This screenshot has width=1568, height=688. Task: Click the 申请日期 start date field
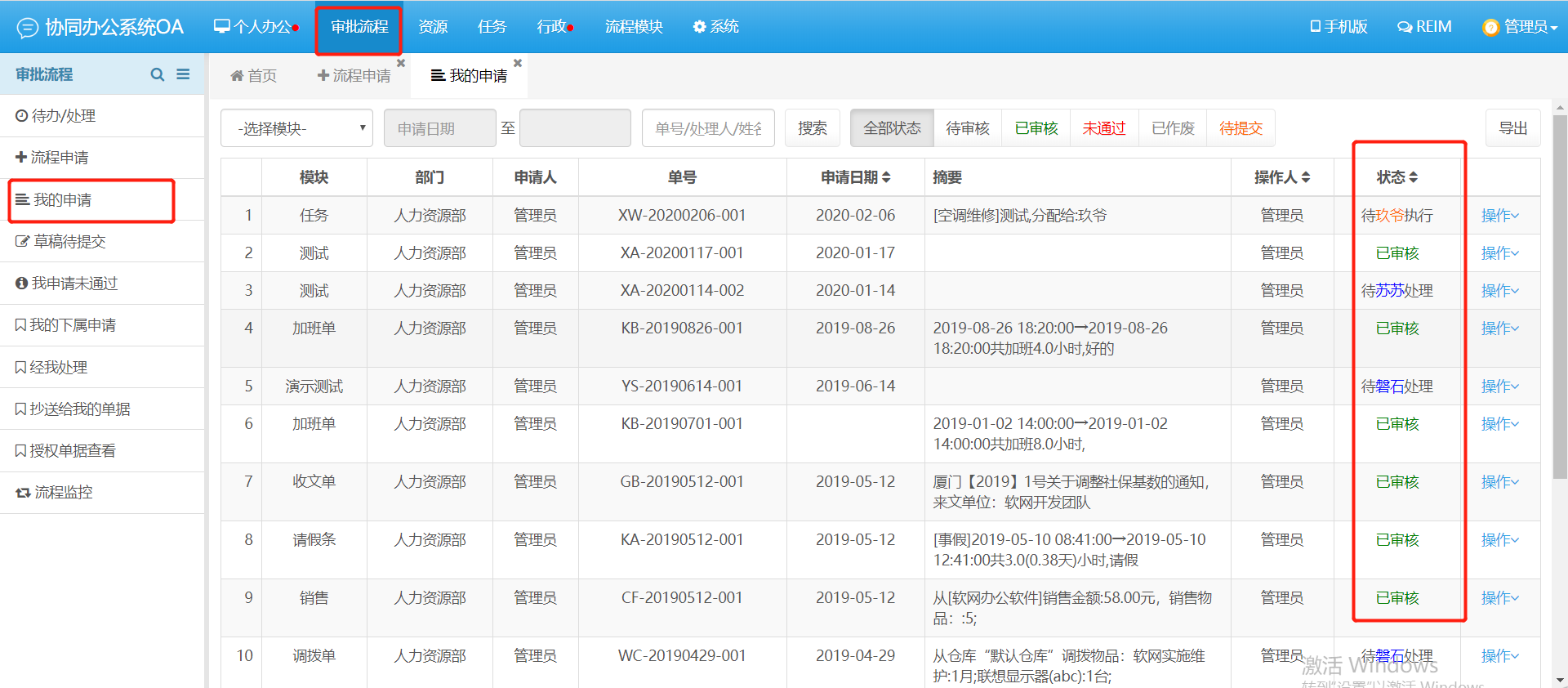point(440,128)
